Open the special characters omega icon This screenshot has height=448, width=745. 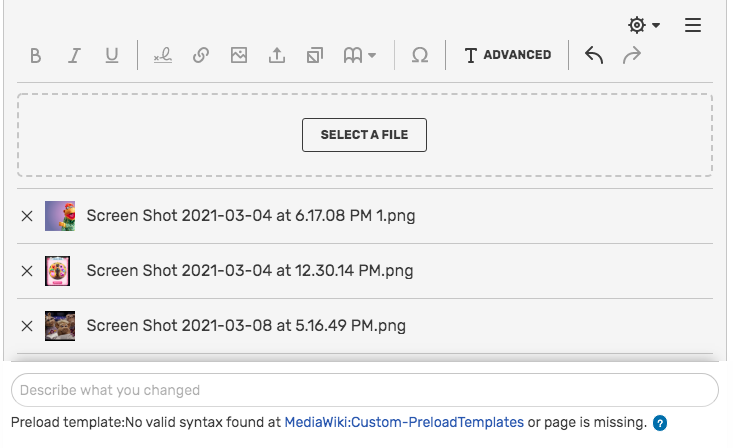click(420, 56)
